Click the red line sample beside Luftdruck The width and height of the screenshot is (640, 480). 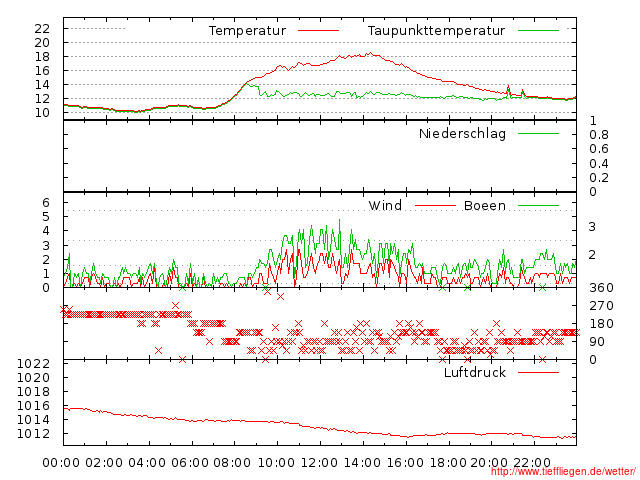coord(538,372)
